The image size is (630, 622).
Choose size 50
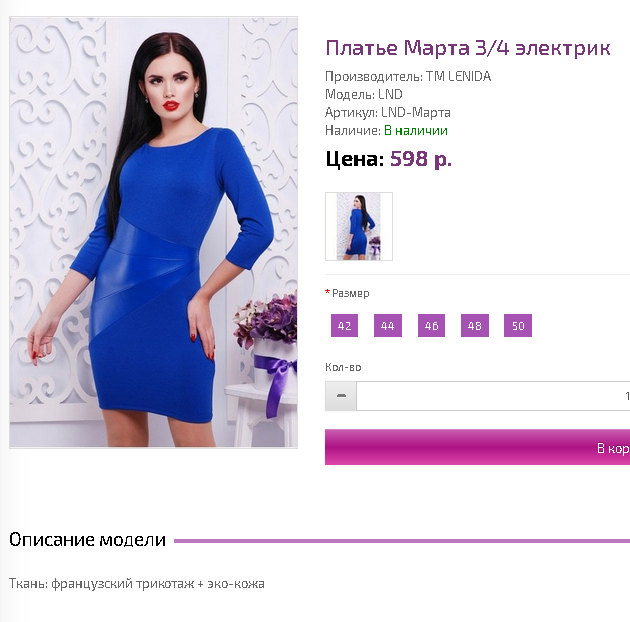tap(518, 325)
